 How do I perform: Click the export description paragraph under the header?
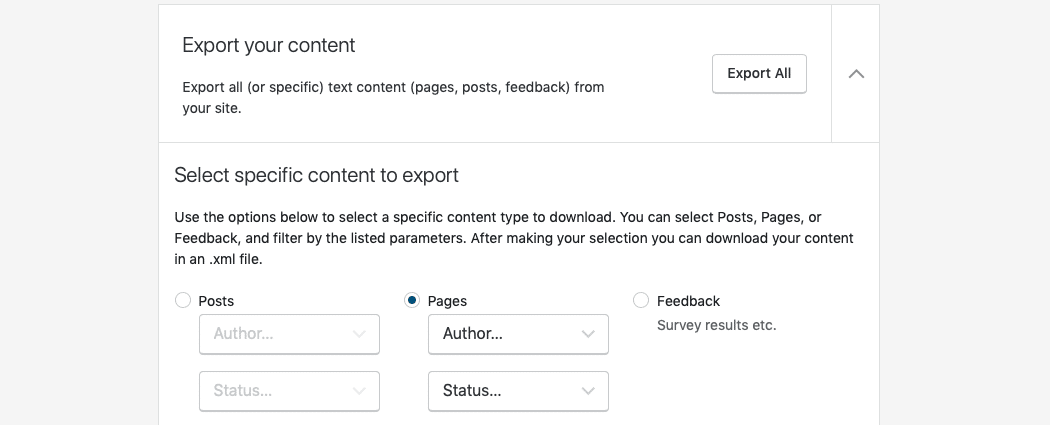tap(393, 98)
